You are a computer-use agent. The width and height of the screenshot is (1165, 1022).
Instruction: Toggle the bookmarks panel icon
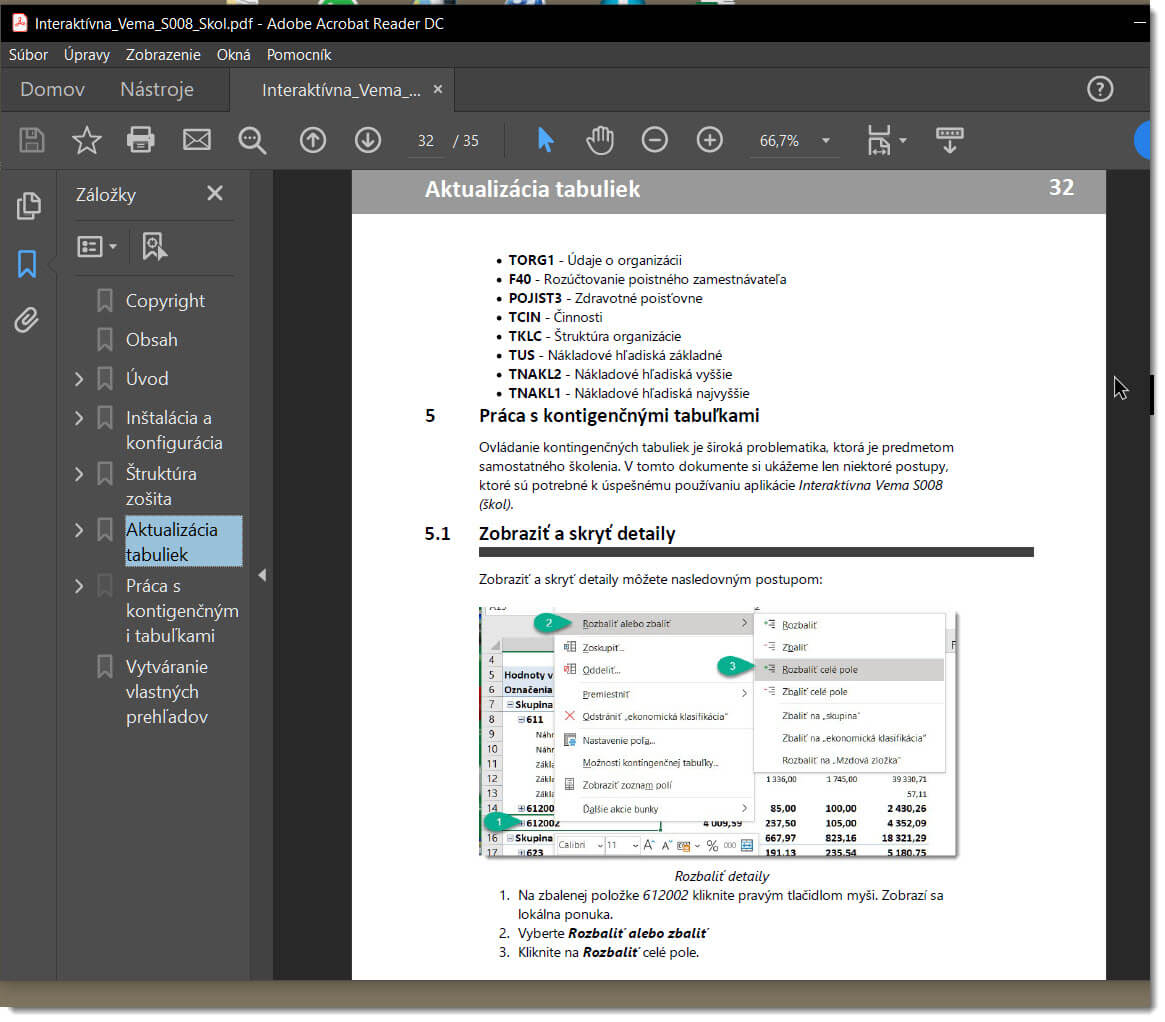point(27,264)
